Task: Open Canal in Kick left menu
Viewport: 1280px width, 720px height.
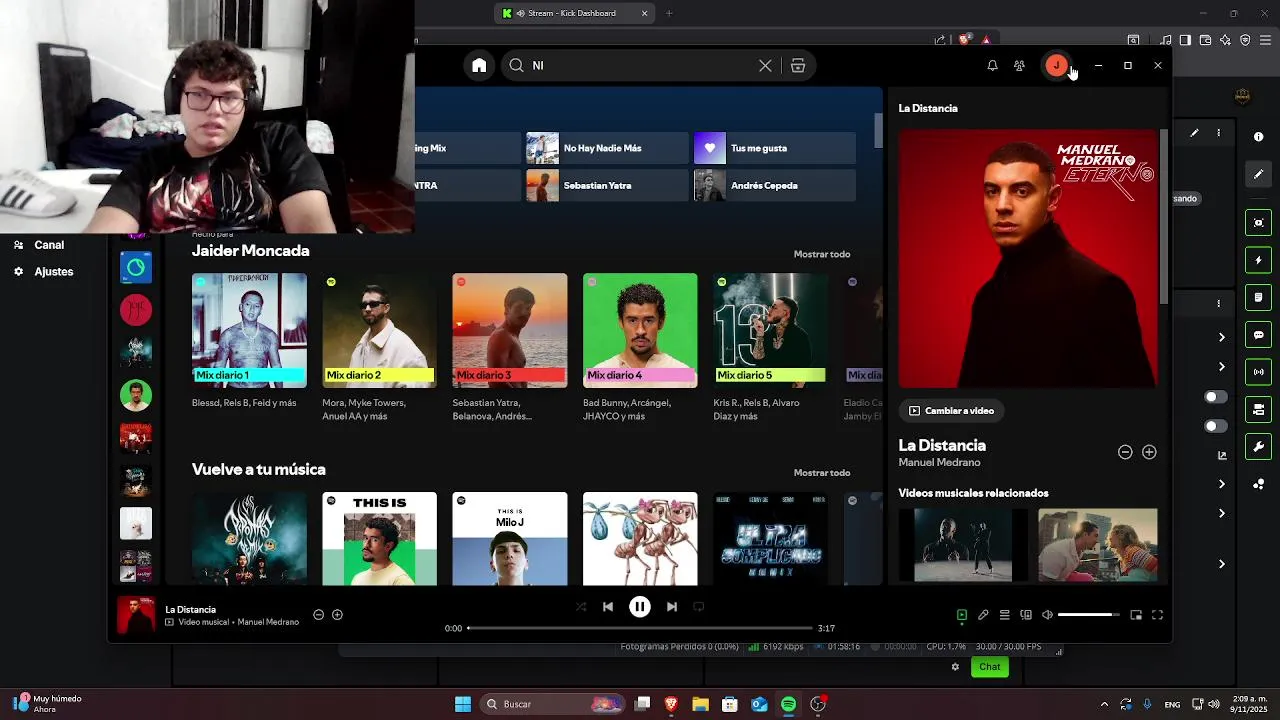Action: (x=49, y=245)
